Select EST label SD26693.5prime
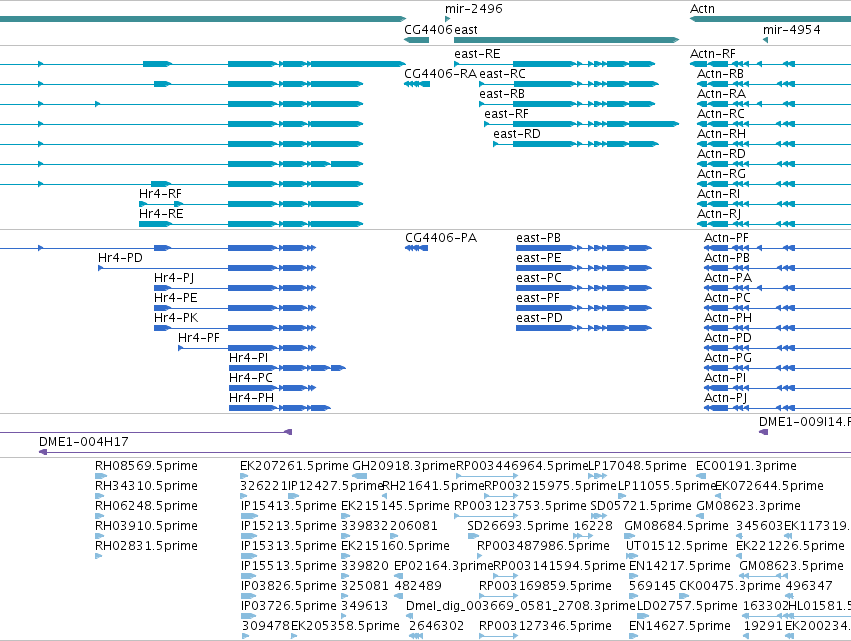851x641 pixels. pyautogui.click(x=518, y=526)
